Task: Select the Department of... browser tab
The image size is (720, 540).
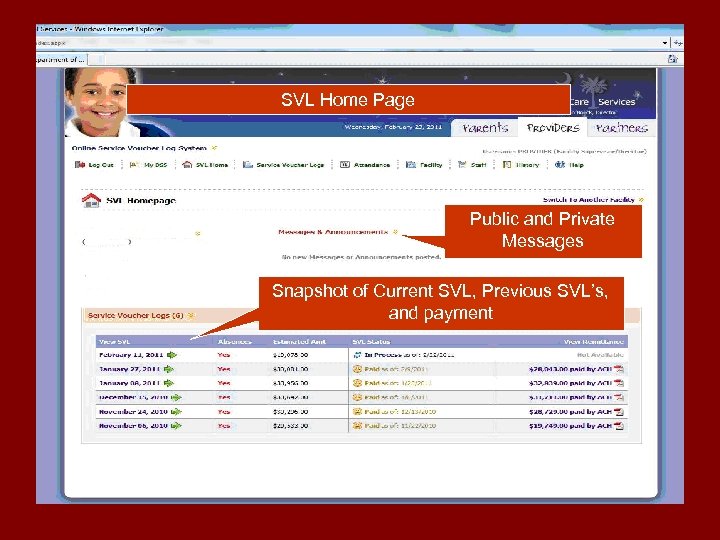Action: coord(61,59)
